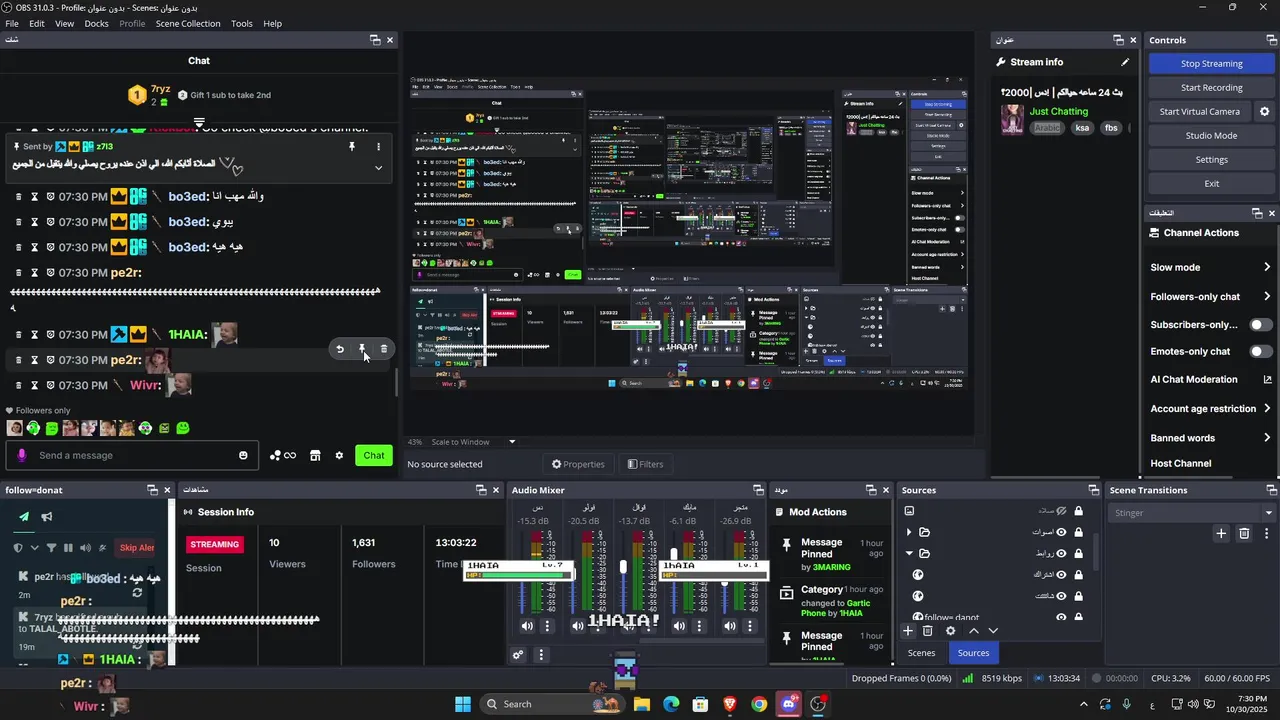Switch to the Scenes tab

pos(921,653)
